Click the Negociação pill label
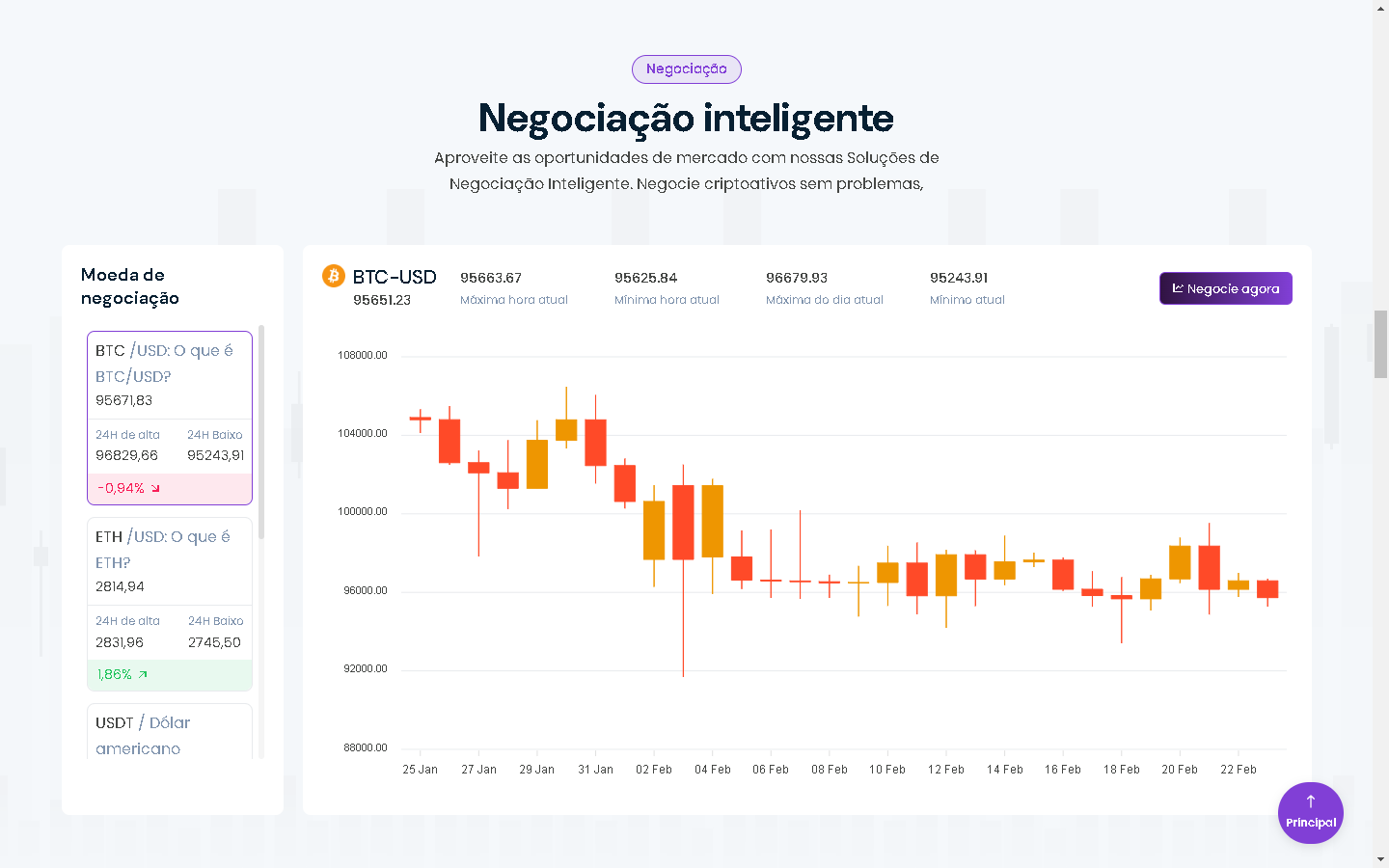This screenshot has width=1389, height=868. pyautogui.click(x=687, y=69)
